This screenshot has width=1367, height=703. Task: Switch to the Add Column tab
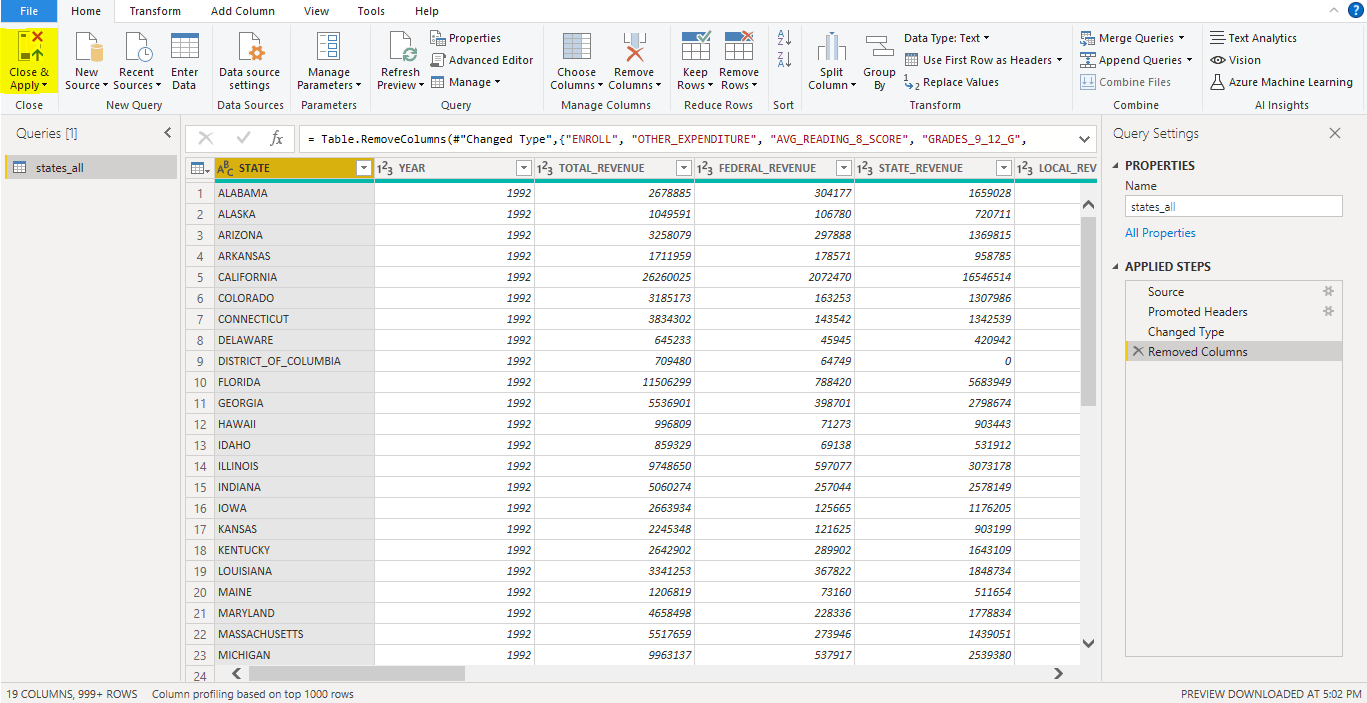tap(242, 11)
